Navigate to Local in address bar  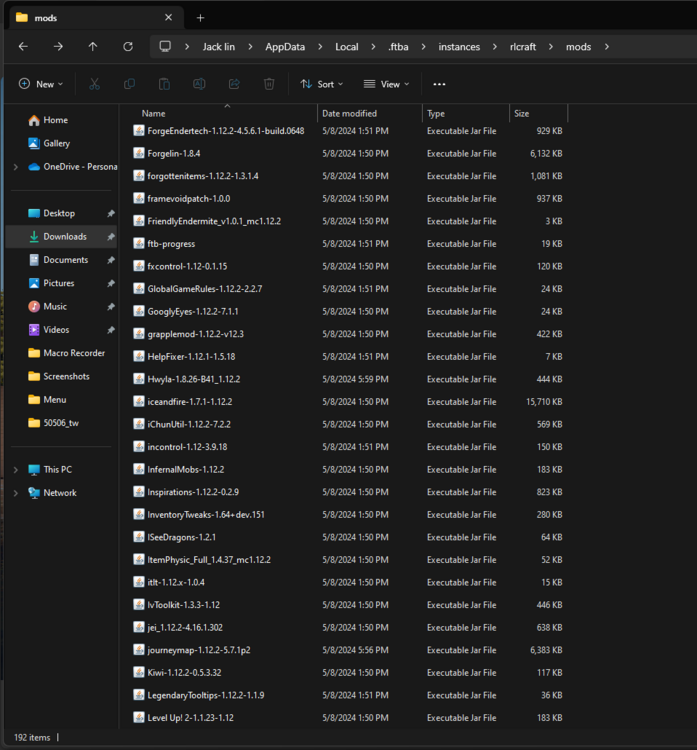click(346, 47)
